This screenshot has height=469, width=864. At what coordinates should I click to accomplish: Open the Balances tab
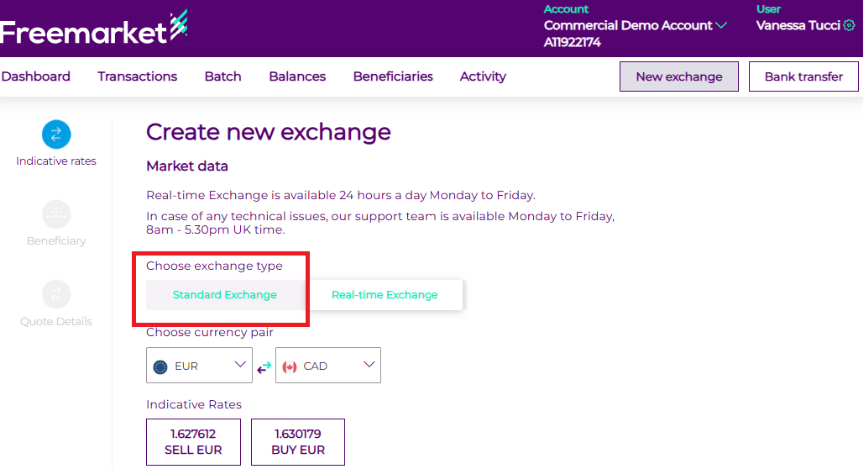pos(297,76)
